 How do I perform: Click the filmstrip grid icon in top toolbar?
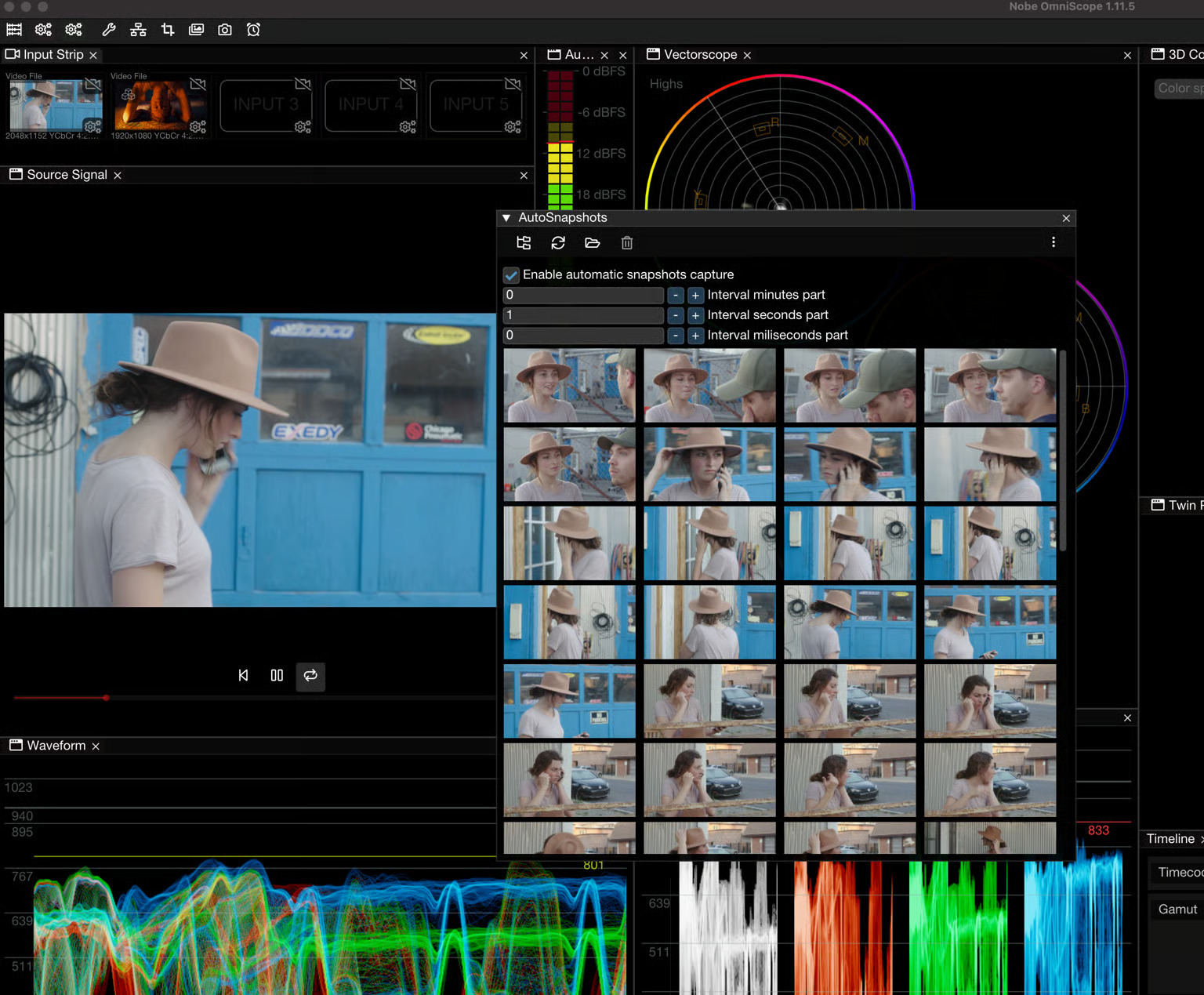pyautogui.click(x=14, y=30)
